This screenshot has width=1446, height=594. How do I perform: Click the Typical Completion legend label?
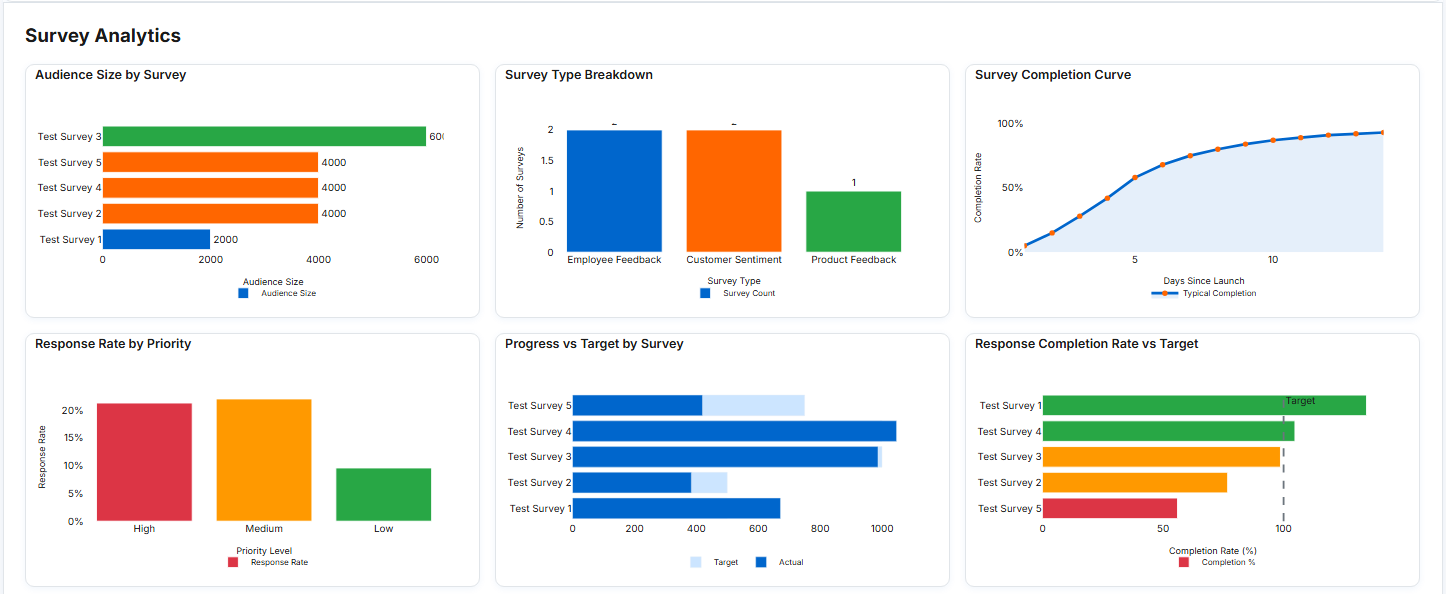click(x=1220, y=293)
